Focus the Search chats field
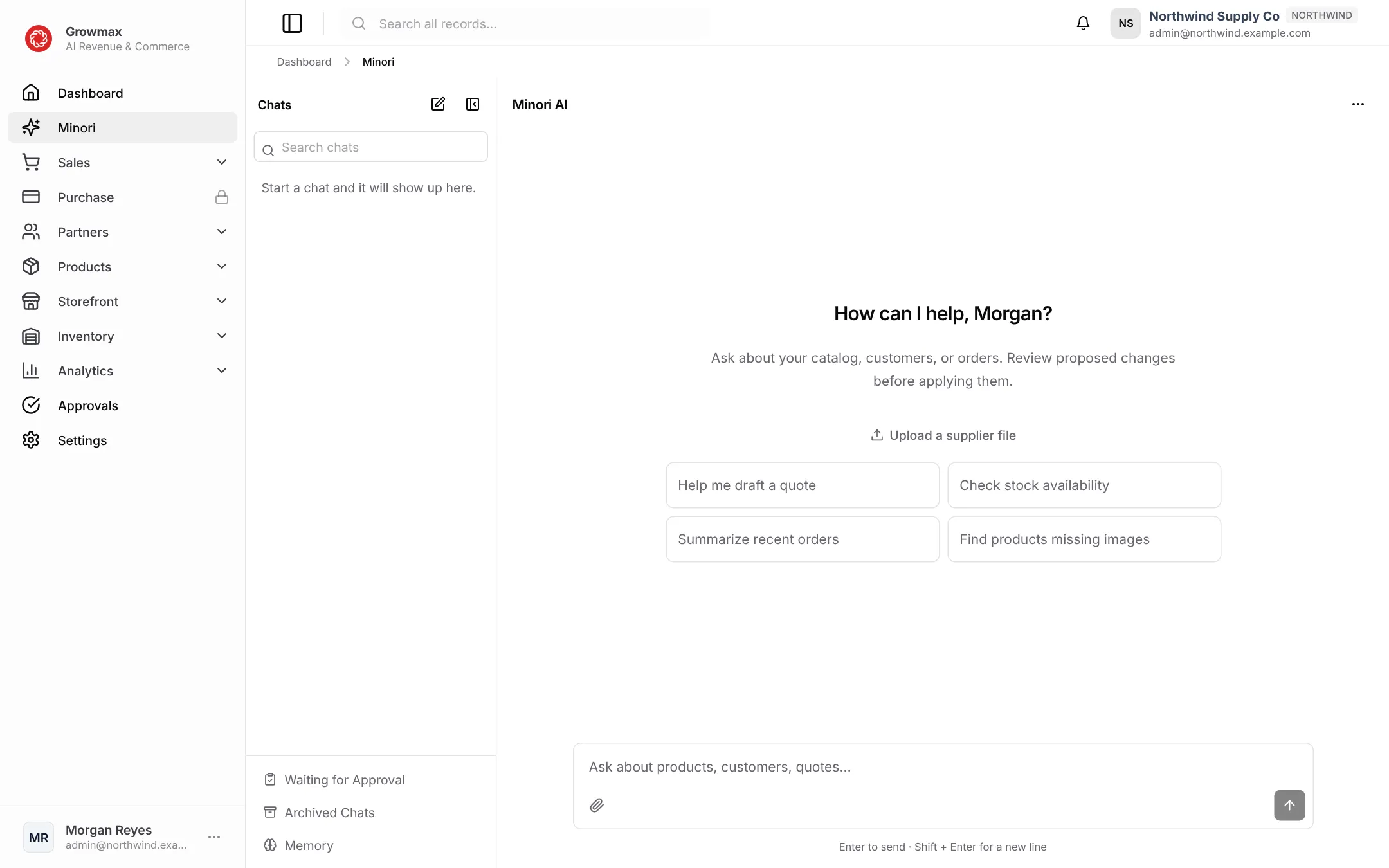 click(x=371, y=147)
